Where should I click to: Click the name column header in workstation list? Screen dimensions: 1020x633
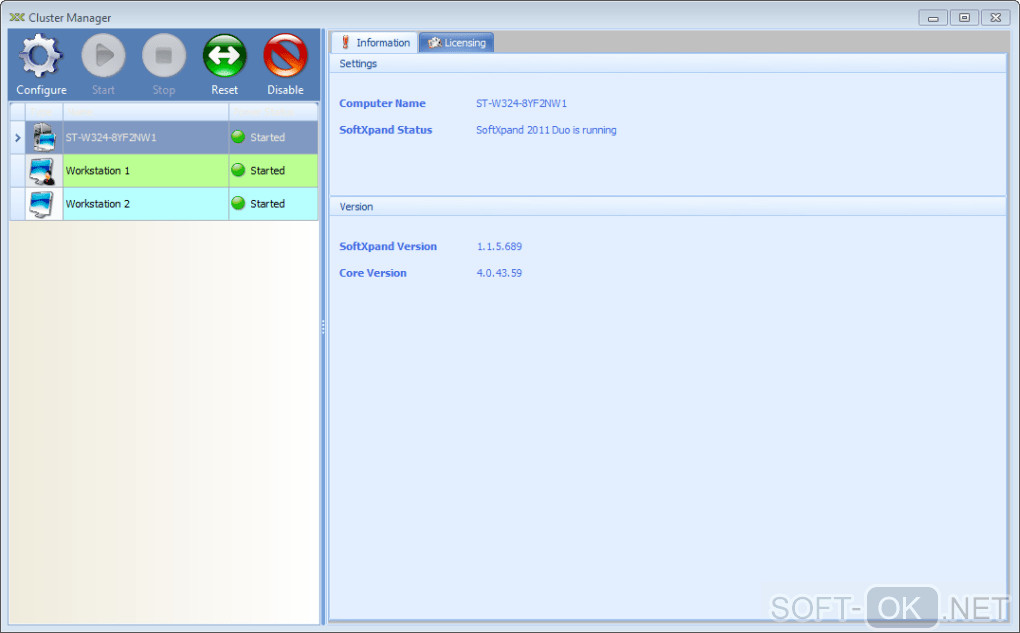pyautogui.click(x=146, y=111)
